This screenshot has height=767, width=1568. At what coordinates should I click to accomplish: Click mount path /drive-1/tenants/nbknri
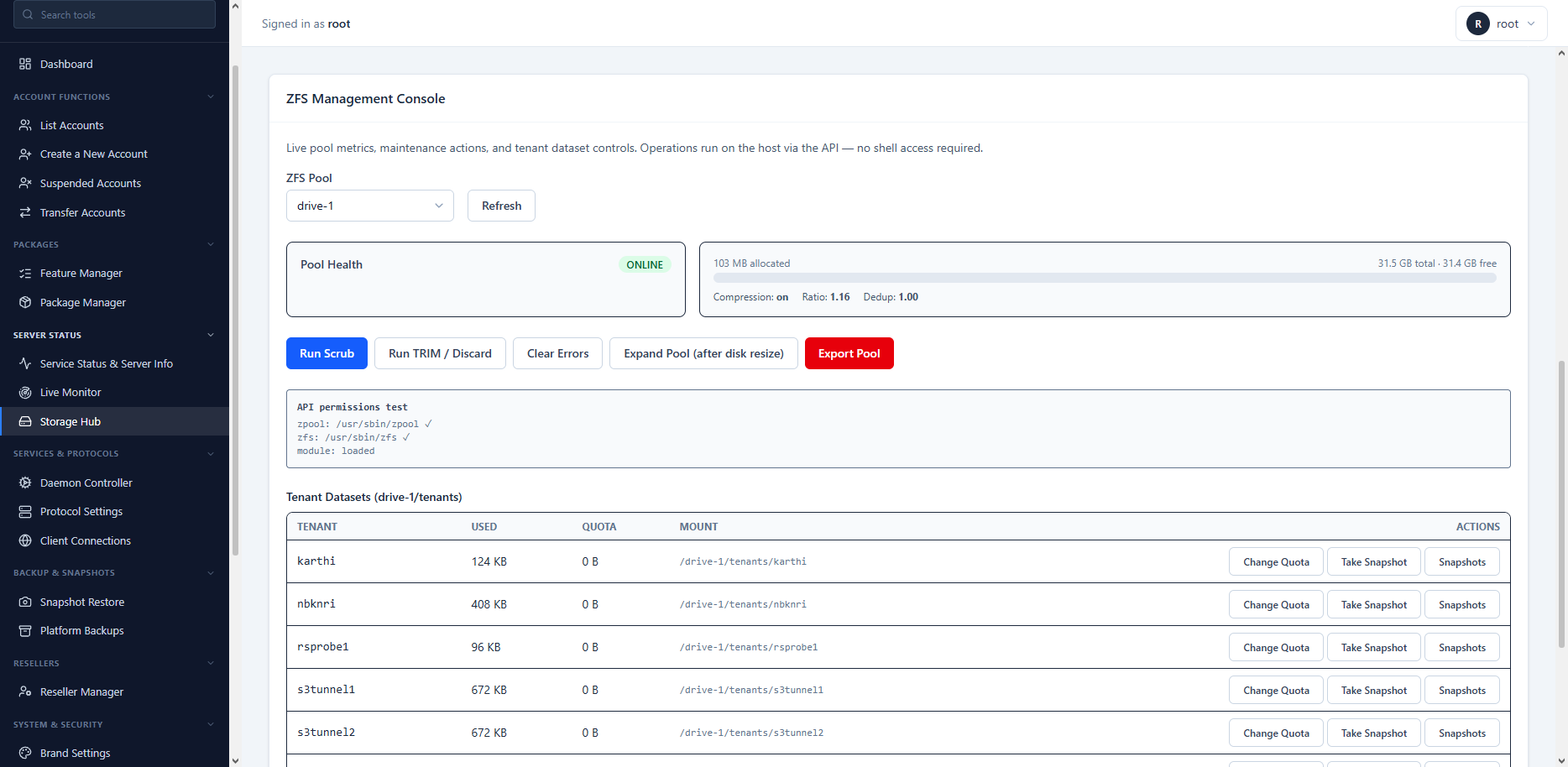[x=743, y=604]
